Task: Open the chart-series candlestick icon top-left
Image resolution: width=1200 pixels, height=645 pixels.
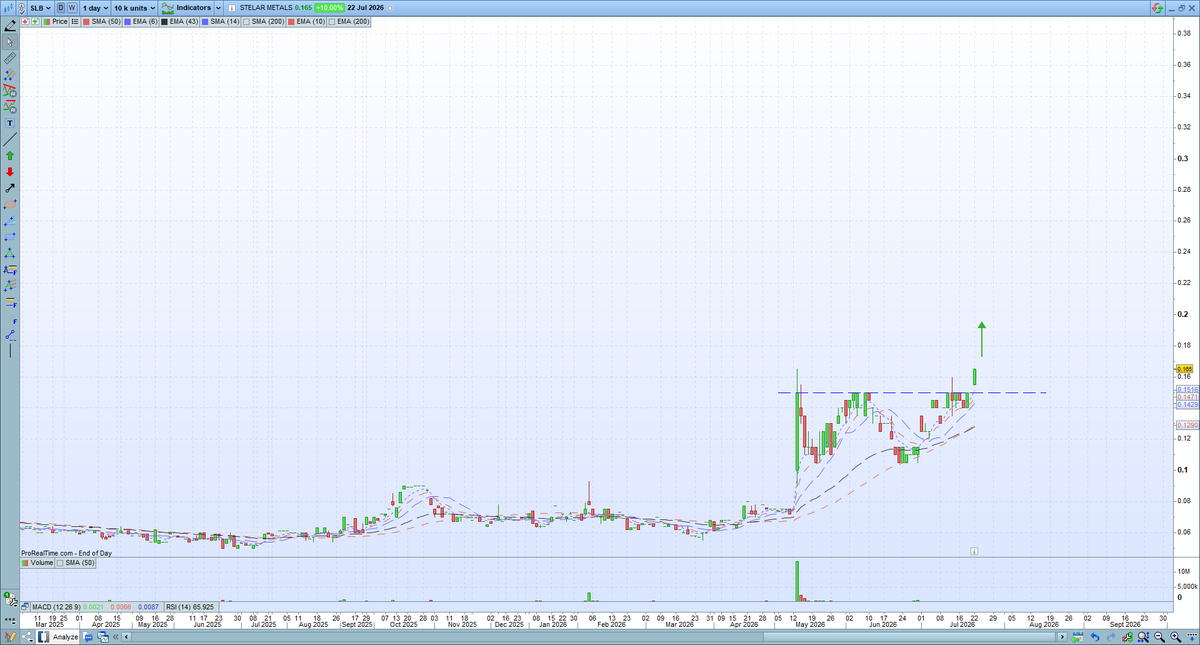Action: 10,7
